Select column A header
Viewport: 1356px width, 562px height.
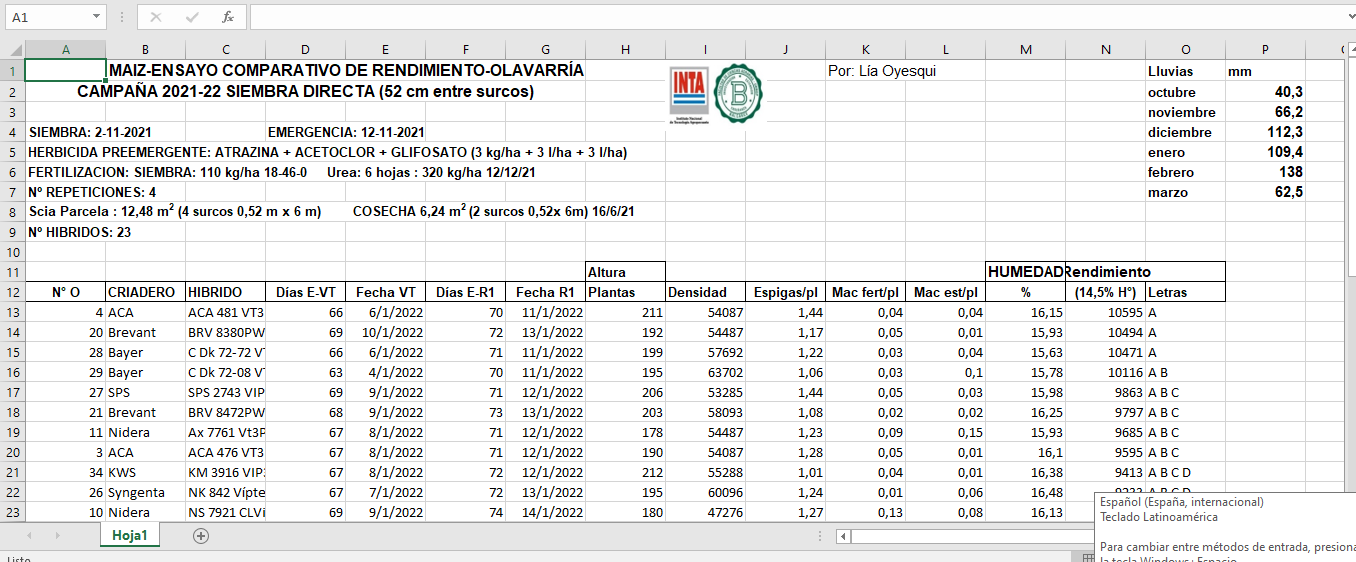tap(65, 50)
